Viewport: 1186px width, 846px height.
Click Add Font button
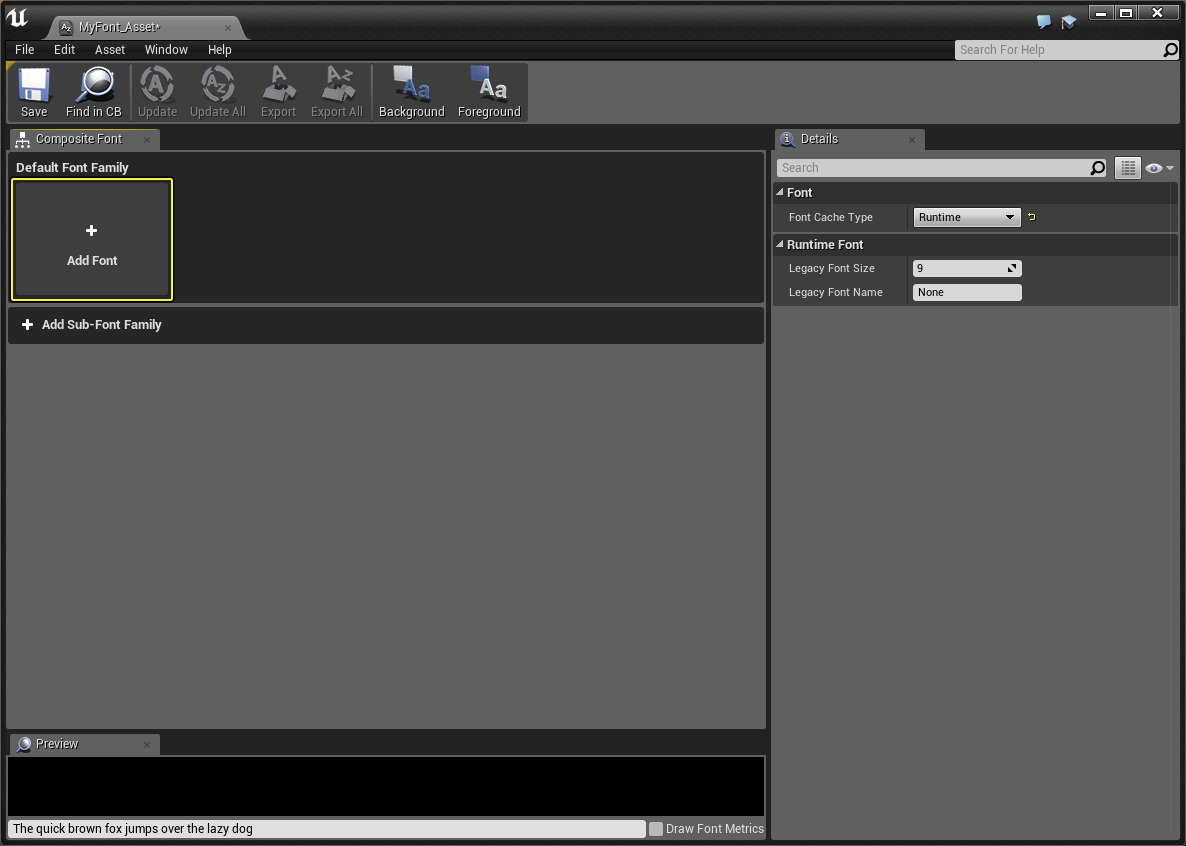pos(92,240)
